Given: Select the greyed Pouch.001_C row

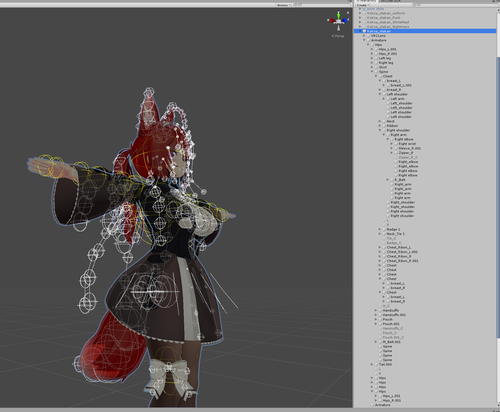Looking at the screenshot, I should click(425, 337).
